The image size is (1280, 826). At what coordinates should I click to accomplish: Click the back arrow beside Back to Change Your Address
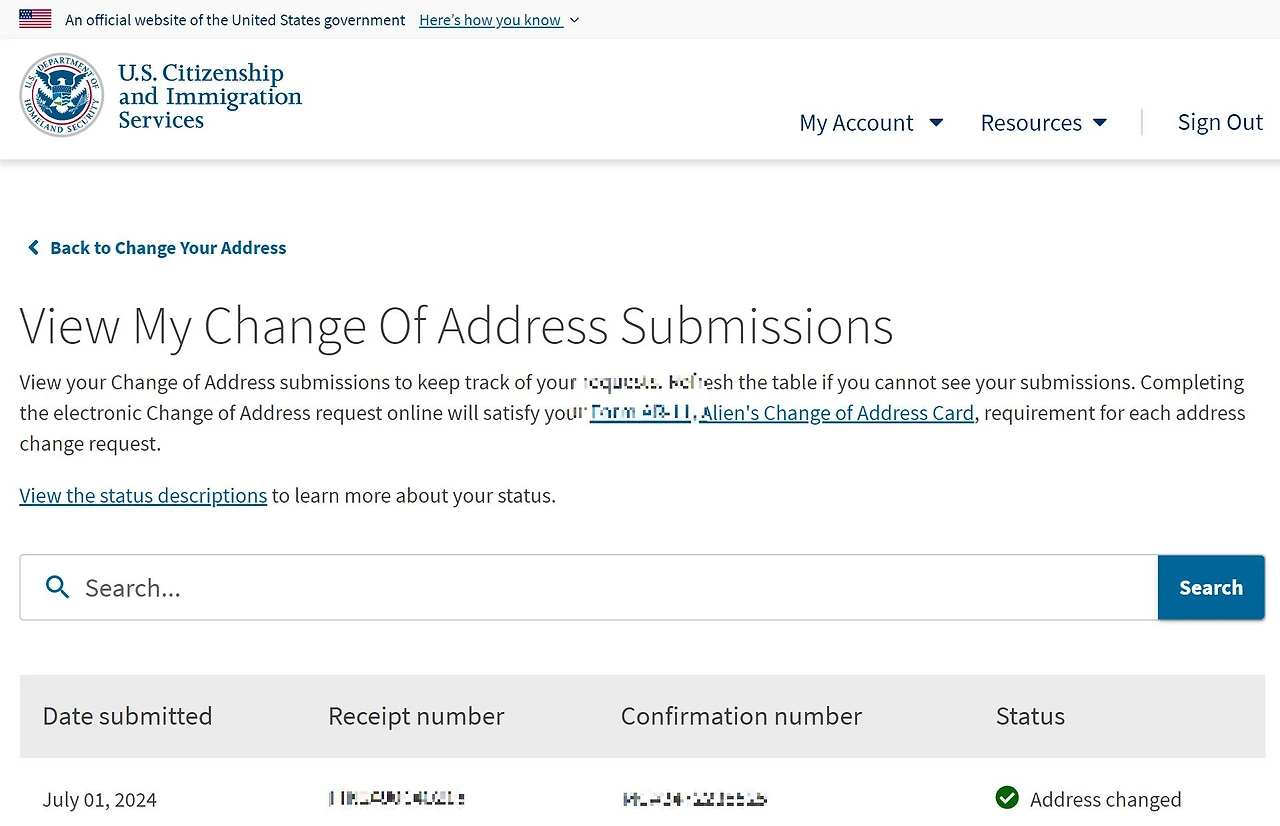33,247
